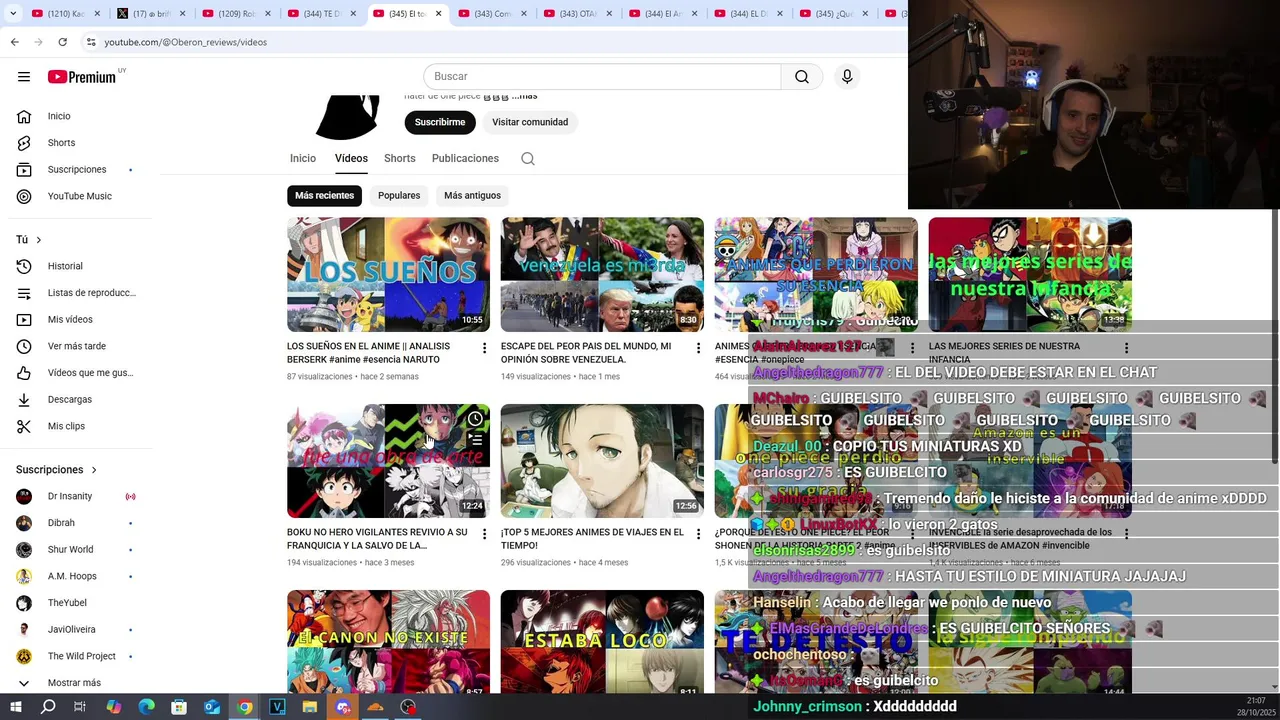Viewport: 1280px width, 720px height.
Task: Click the search magnifier button
Action: pos(802,77)
